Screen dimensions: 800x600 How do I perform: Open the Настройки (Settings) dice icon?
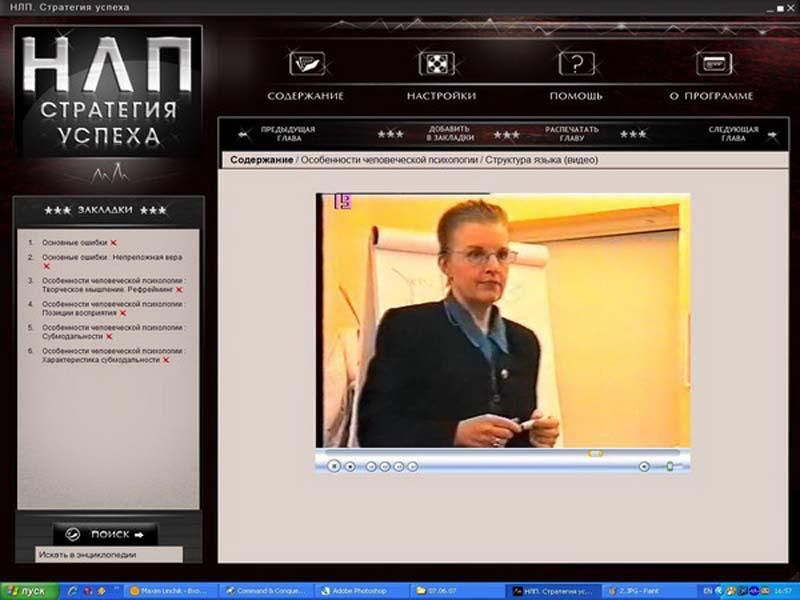tap(441, 64)
